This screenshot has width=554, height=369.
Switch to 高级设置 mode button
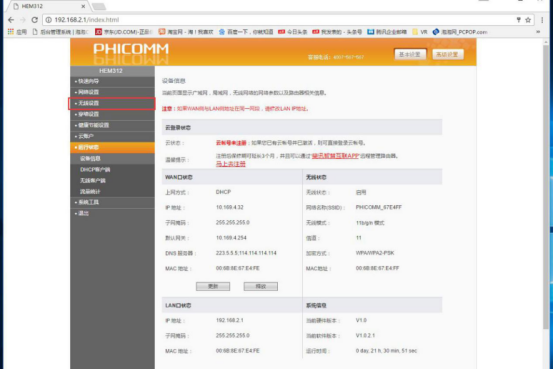point(447,54)
